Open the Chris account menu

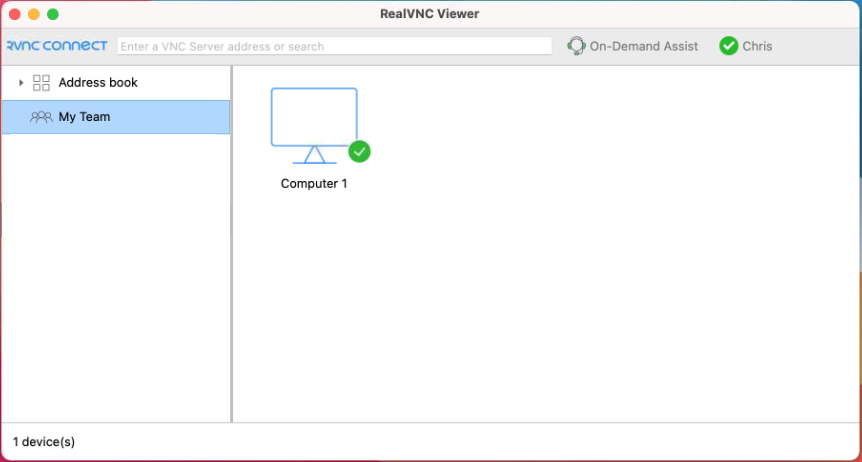(757, 46)
